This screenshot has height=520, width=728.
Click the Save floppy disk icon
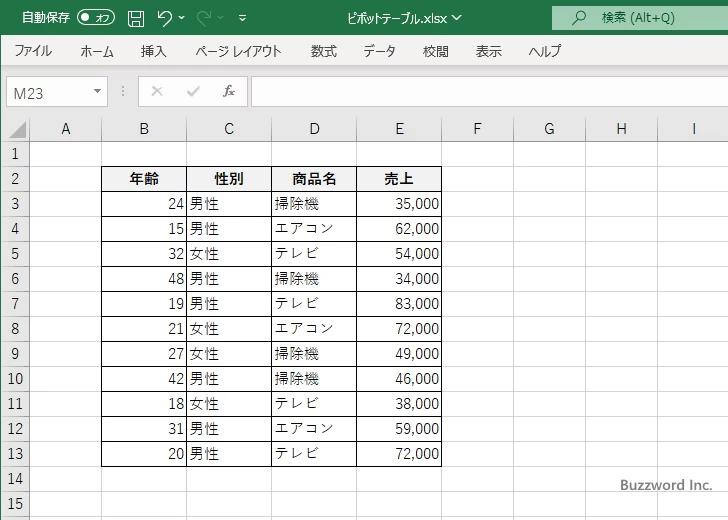(136, 18)
